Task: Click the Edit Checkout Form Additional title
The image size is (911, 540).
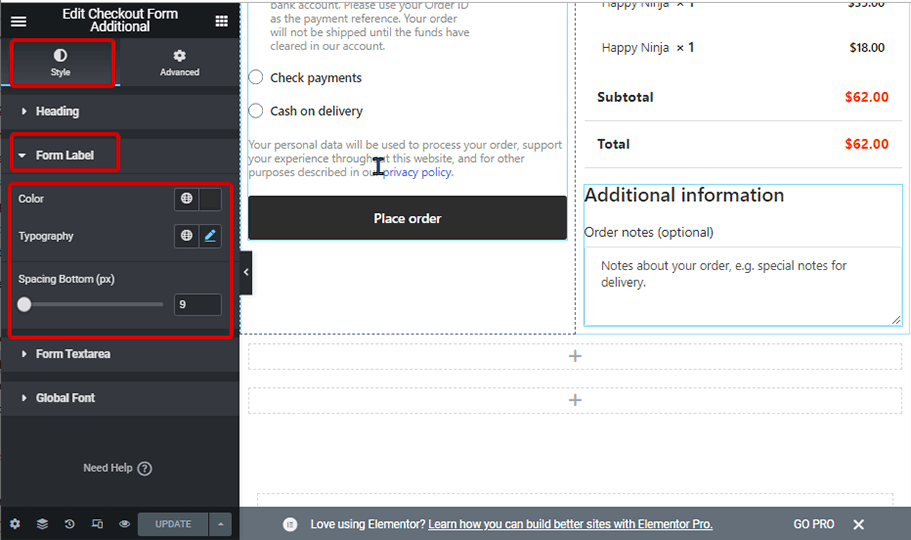Action: pyautogui.click(x=120, y=20)
